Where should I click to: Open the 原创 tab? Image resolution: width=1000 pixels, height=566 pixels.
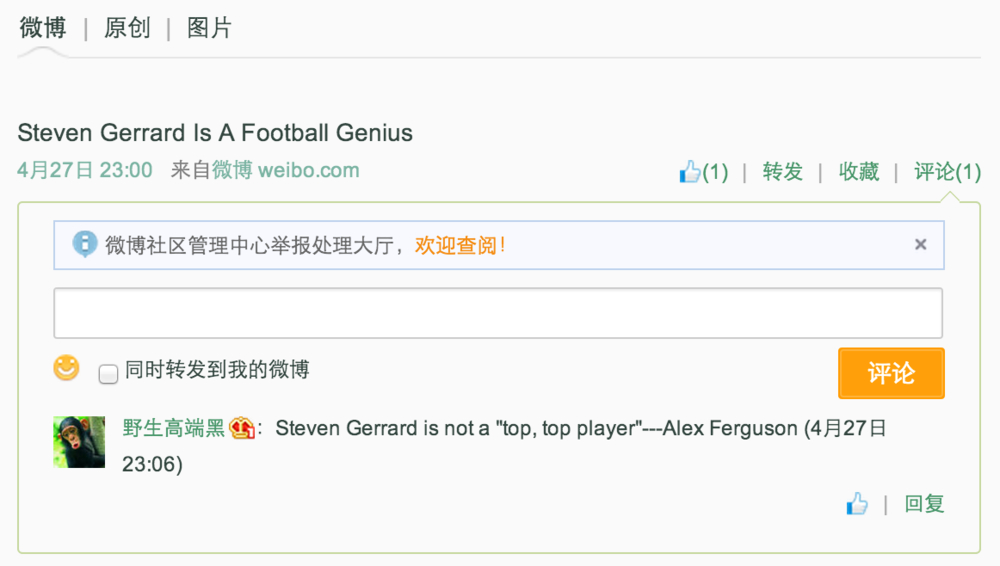click(127, 28)
